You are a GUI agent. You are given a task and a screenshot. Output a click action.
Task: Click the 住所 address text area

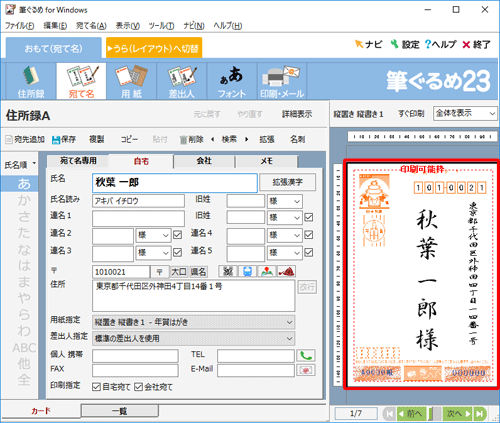(194, 296)
